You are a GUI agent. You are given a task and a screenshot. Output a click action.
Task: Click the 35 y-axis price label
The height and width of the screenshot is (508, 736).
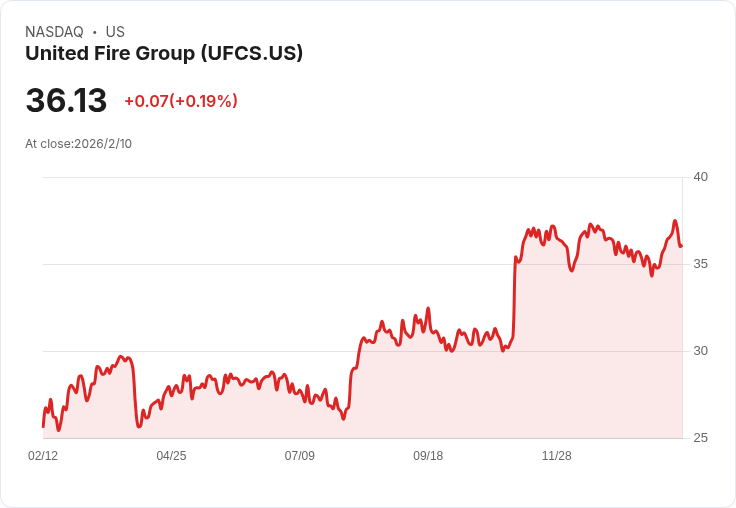coord(700,264)
